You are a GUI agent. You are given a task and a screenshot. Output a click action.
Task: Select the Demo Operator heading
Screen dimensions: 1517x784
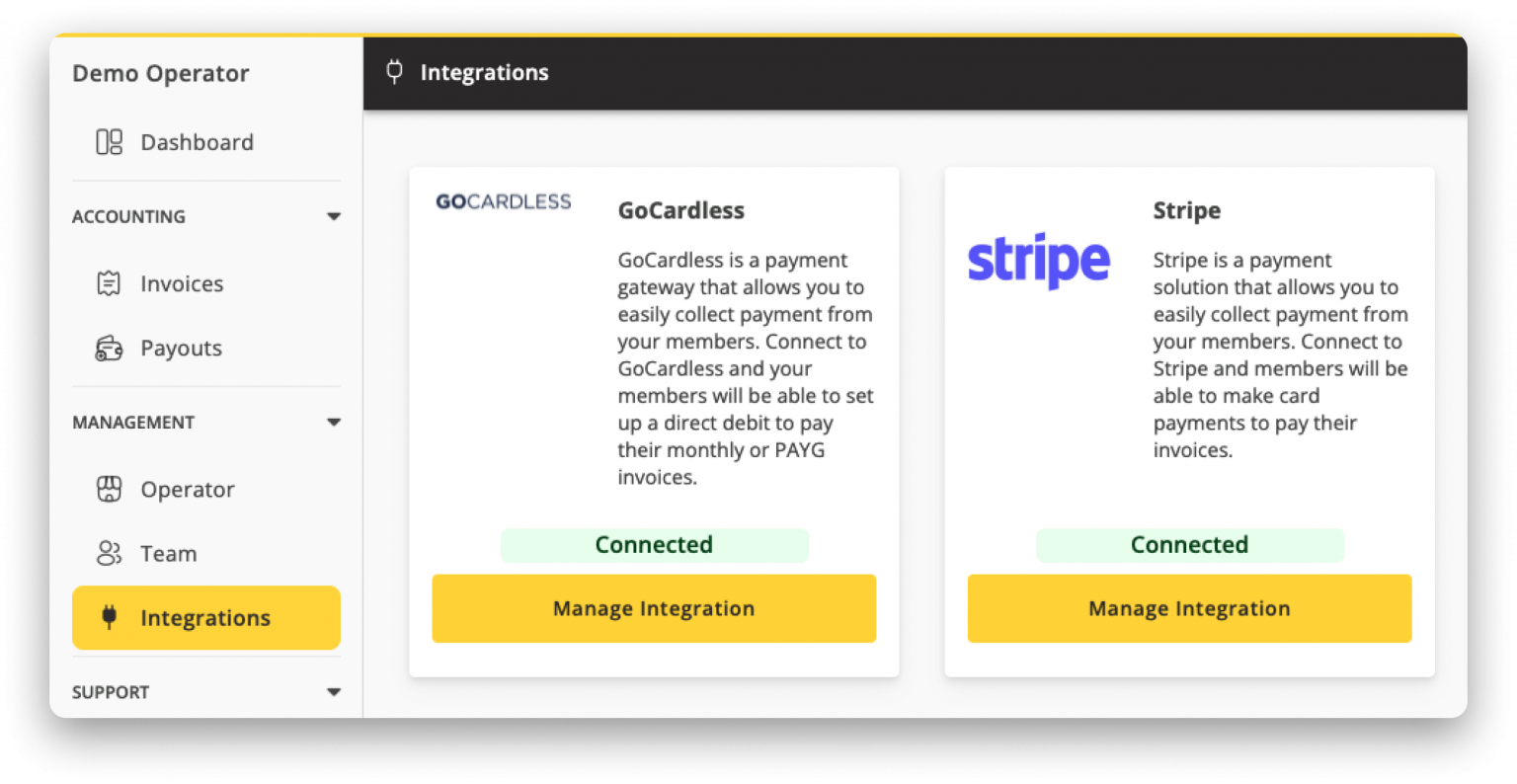point(161,73)
